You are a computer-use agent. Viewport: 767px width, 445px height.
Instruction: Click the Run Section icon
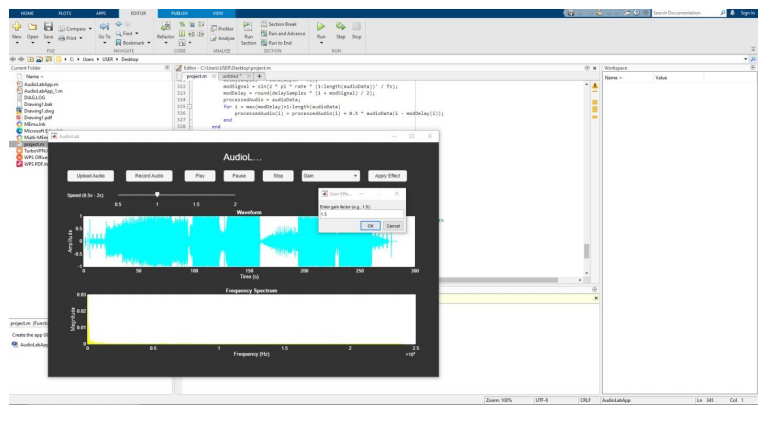(x=248, y=27)
